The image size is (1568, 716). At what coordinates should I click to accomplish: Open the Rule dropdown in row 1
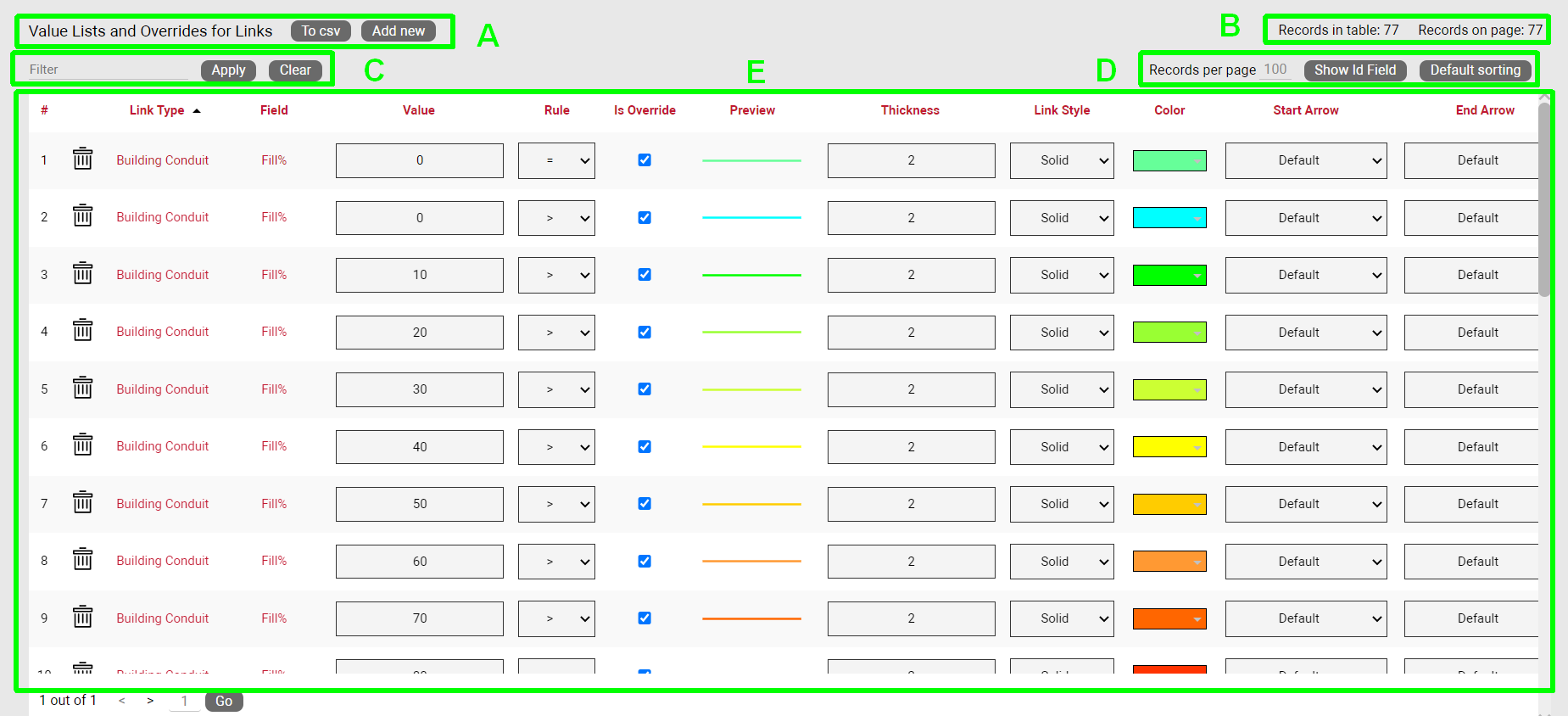point(556,160)
